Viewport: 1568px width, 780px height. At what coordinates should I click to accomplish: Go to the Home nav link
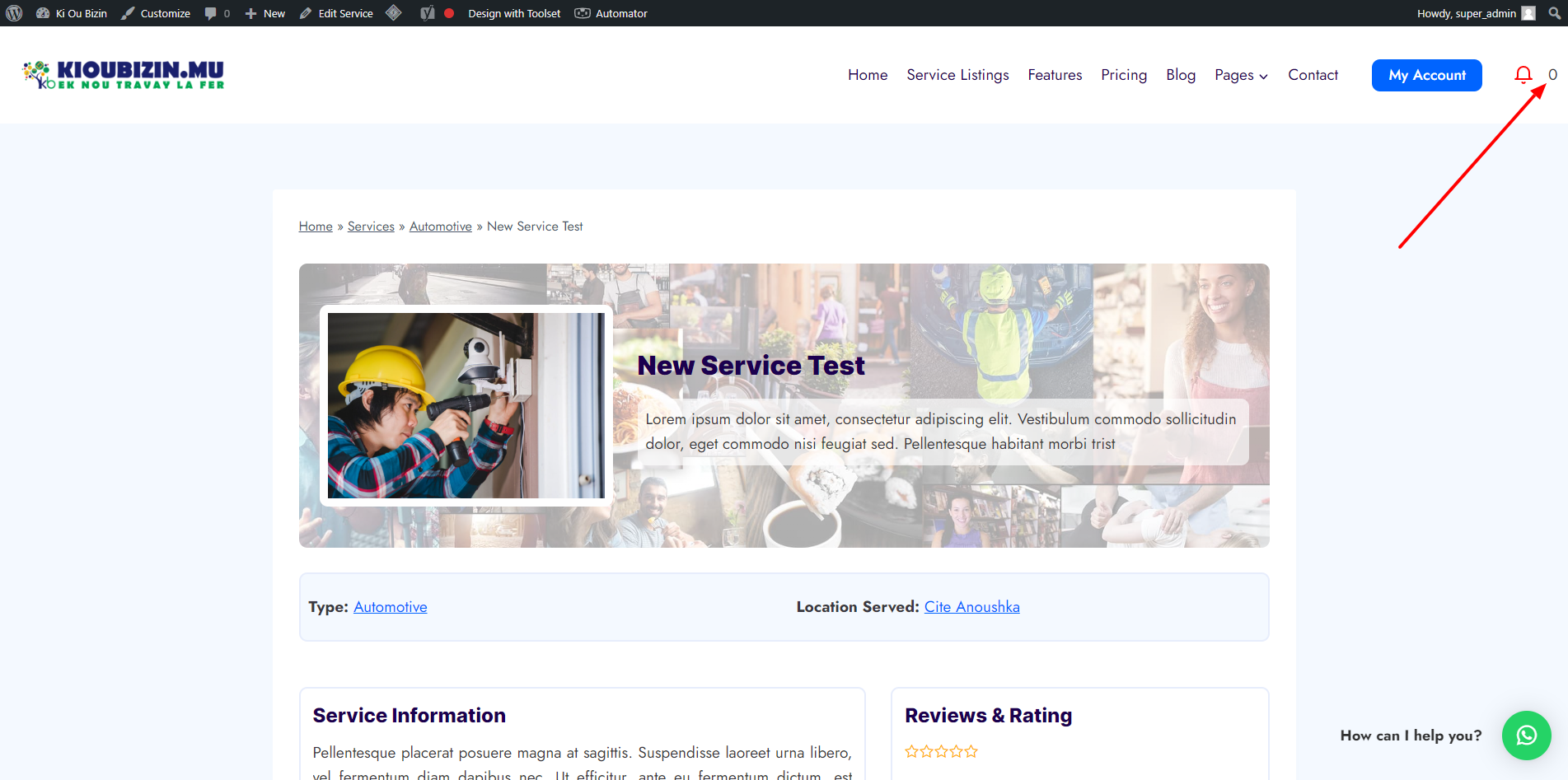point(868,75)
